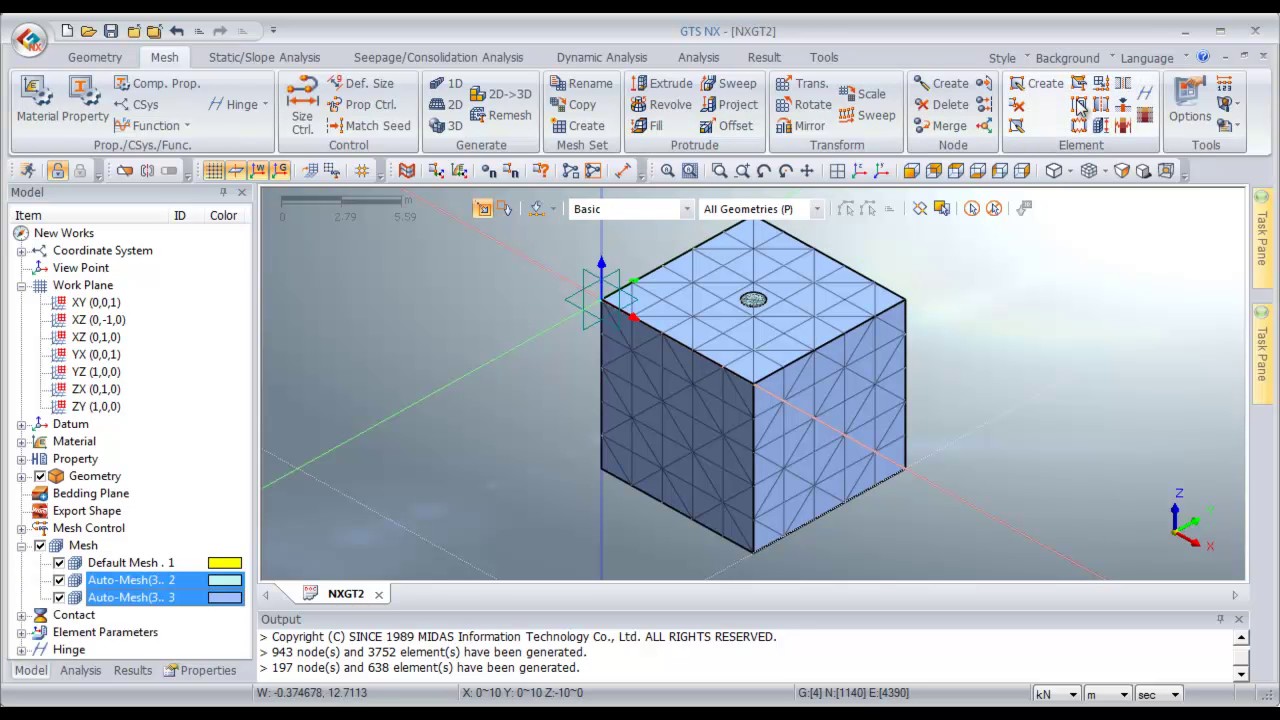Generate a 1D mesh
The height and width of the screenshot is (720, 1280).
click(446, 83)
